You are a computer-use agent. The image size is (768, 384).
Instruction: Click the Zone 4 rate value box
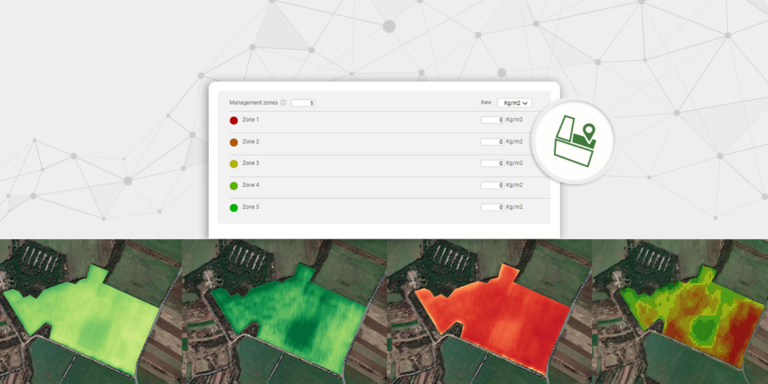(x=492, y=185)
